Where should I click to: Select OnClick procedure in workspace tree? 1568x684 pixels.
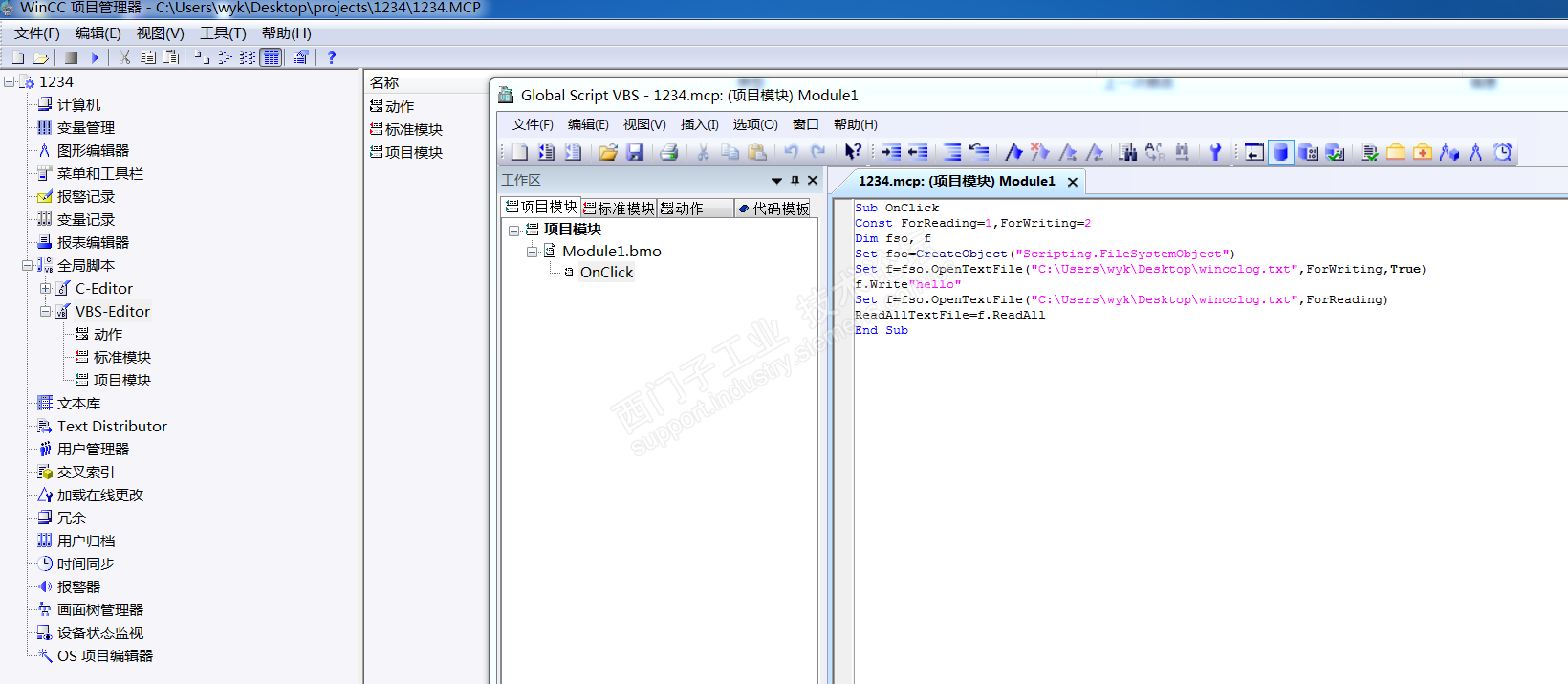point(606,273)
